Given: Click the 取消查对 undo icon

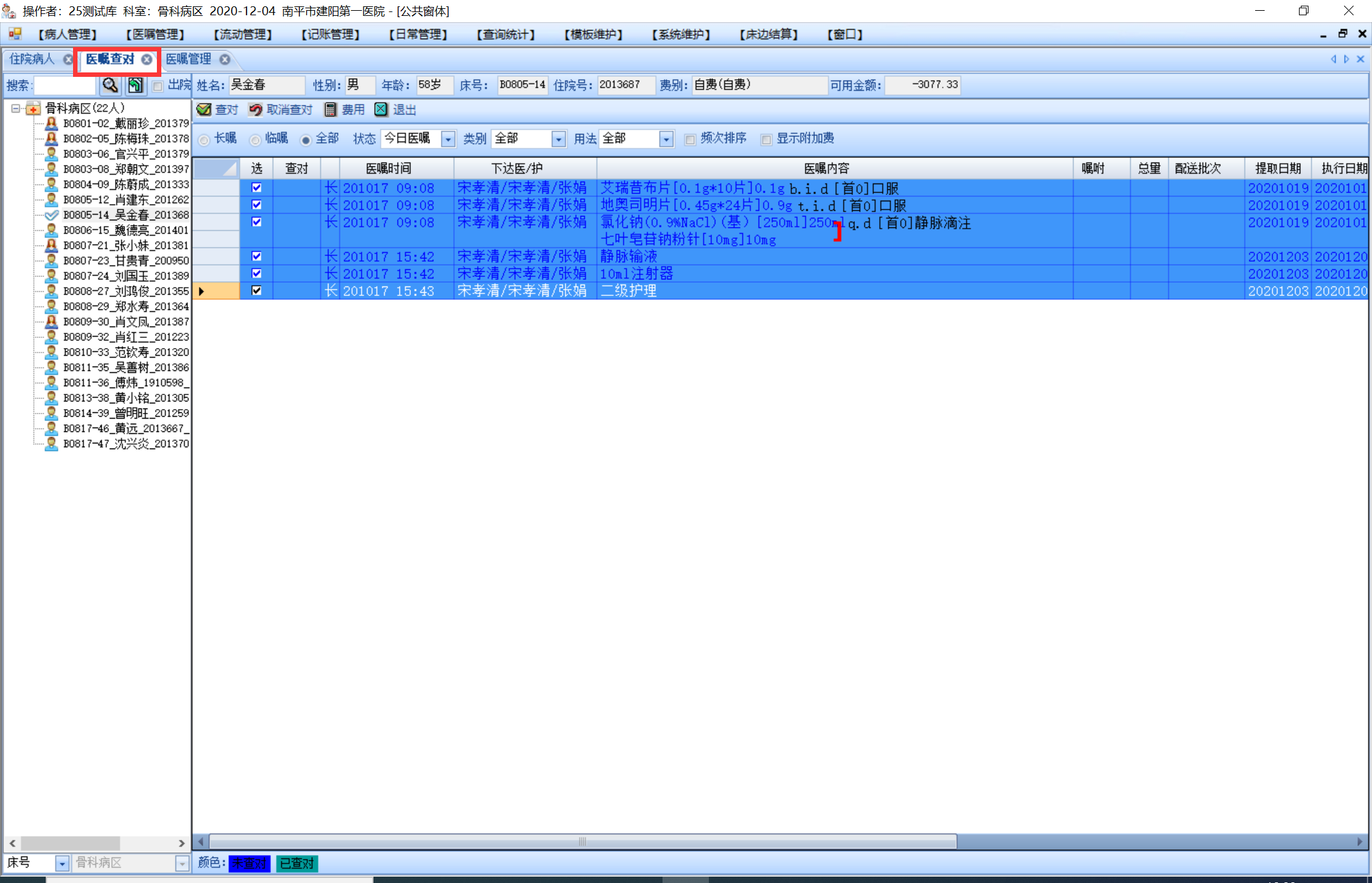Looking at the screenshot, I should pyautogui.click(x=255, y=110).
